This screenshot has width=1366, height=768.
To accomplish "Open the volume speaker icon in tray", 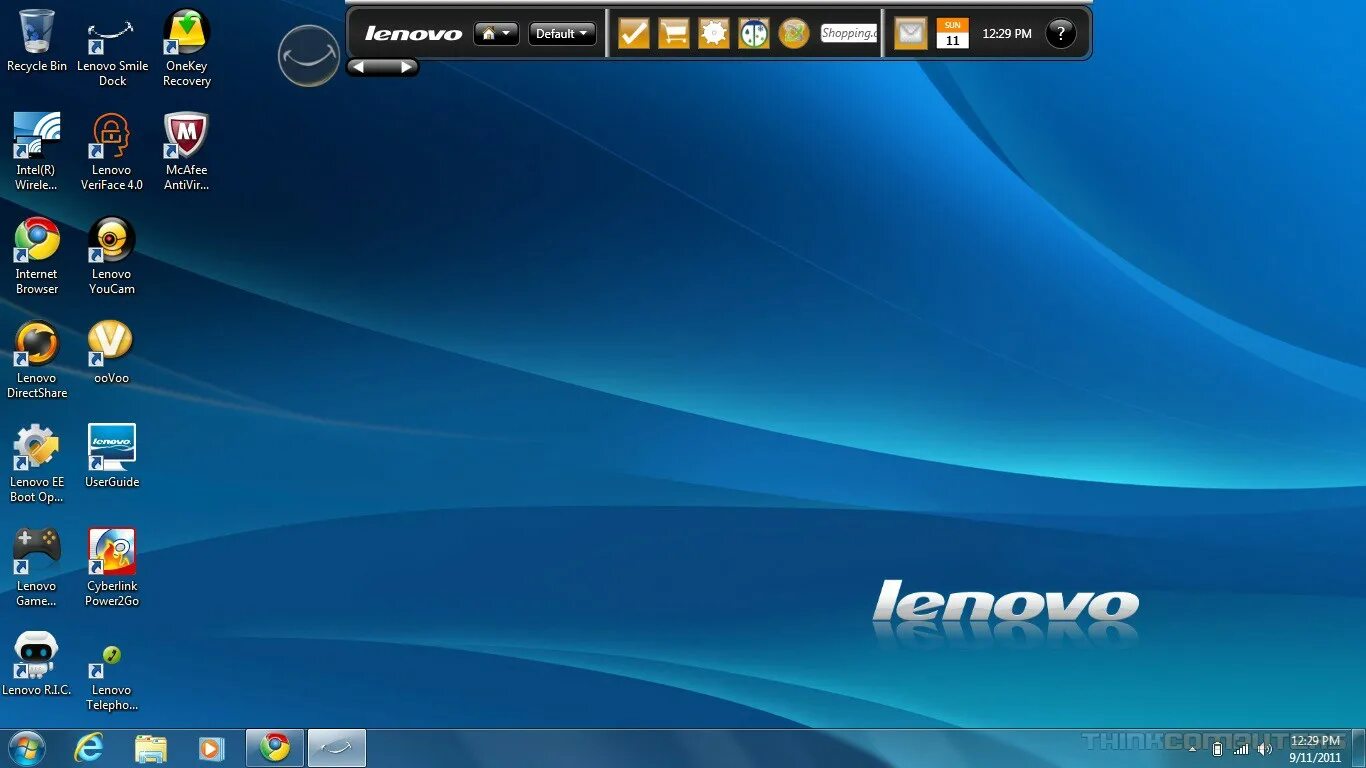I will click(x=1265, y=749).
